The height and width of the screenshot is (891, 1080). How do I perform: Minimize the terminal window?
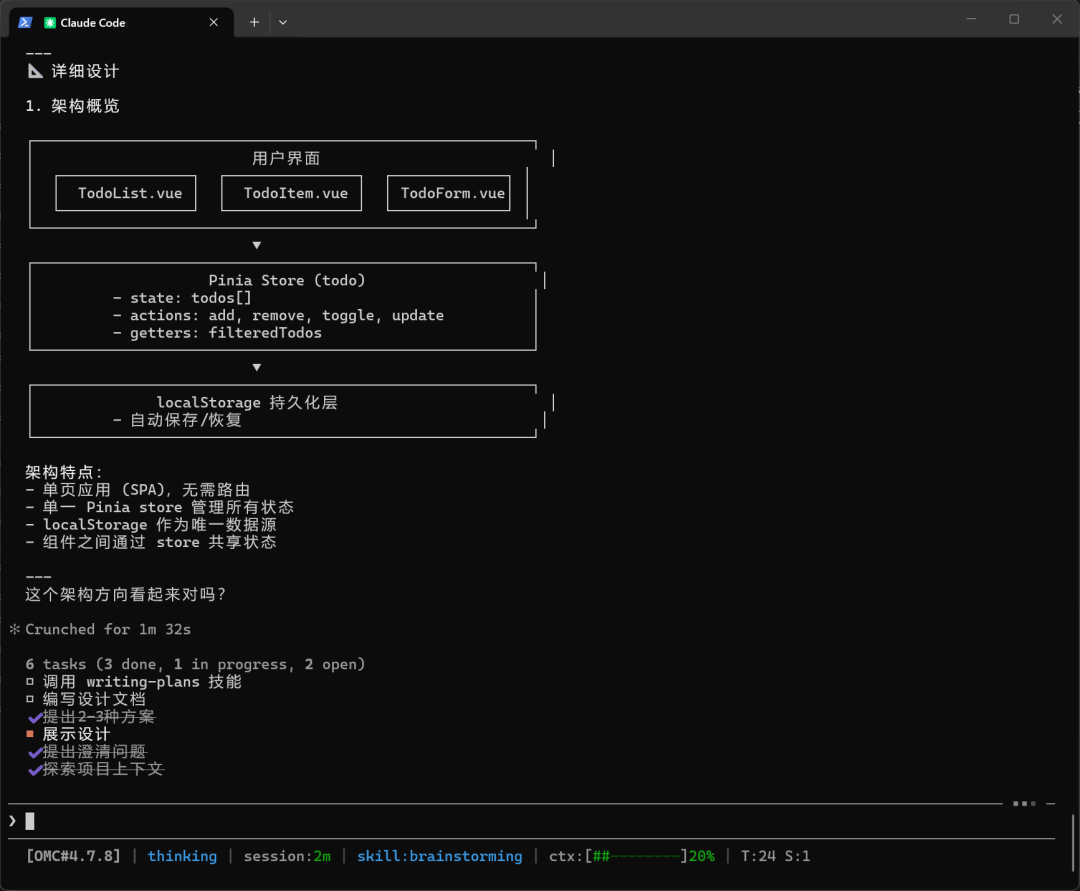[971, 19]
